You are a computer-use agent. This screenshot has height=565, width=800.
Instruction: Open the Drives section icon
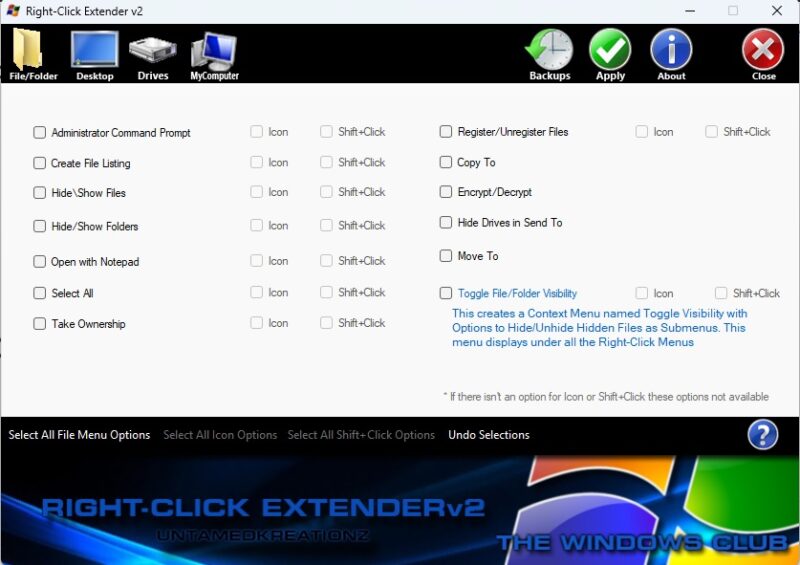[x=153, y=51]
